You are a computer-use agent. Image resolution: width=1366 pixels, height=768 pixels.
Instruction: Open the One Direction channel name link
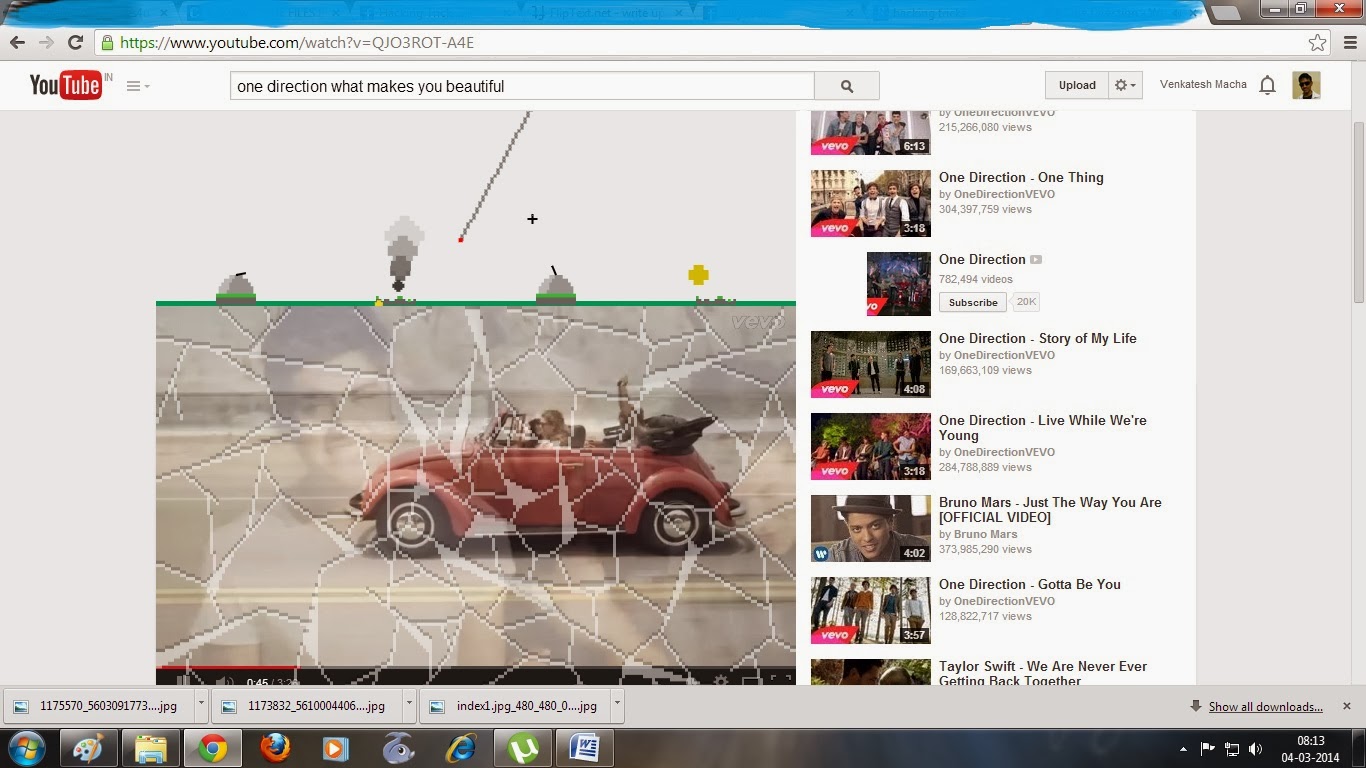[982, 259]
